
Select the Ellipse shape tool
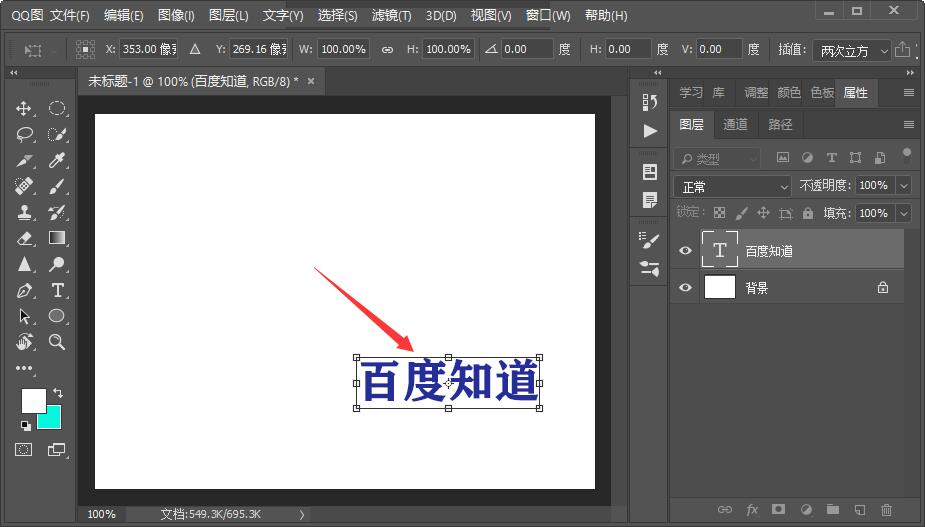(57, 316)
